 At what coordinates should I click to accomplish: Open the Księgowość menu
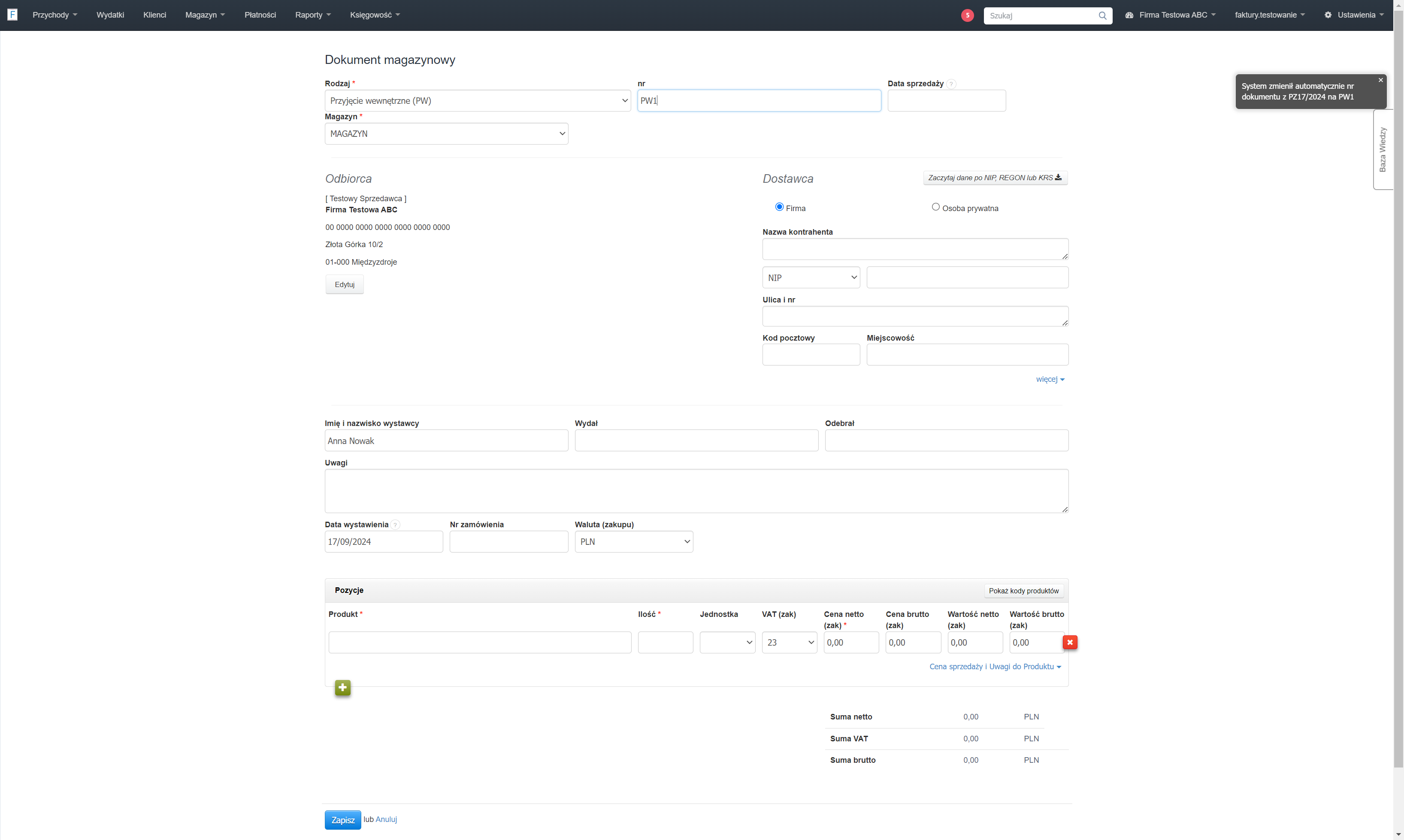tap(375, 15)
